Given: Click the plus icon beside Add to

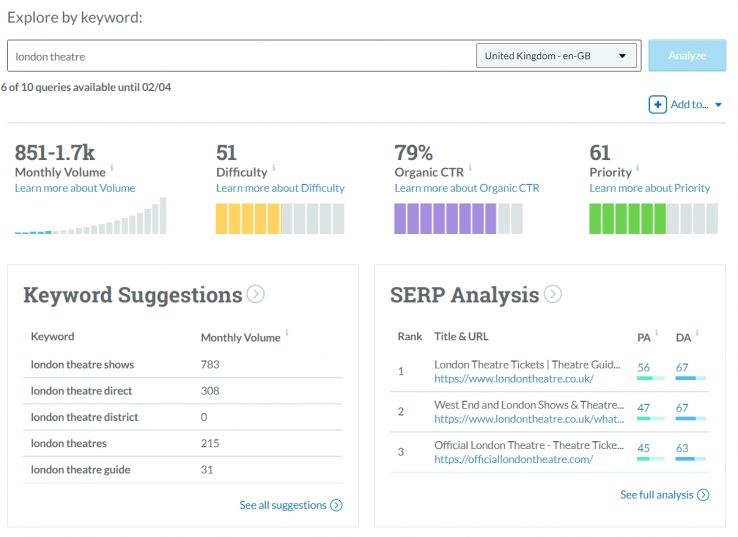Looking at the screenshot, I should pyautogui.click(x=657, y=104).
